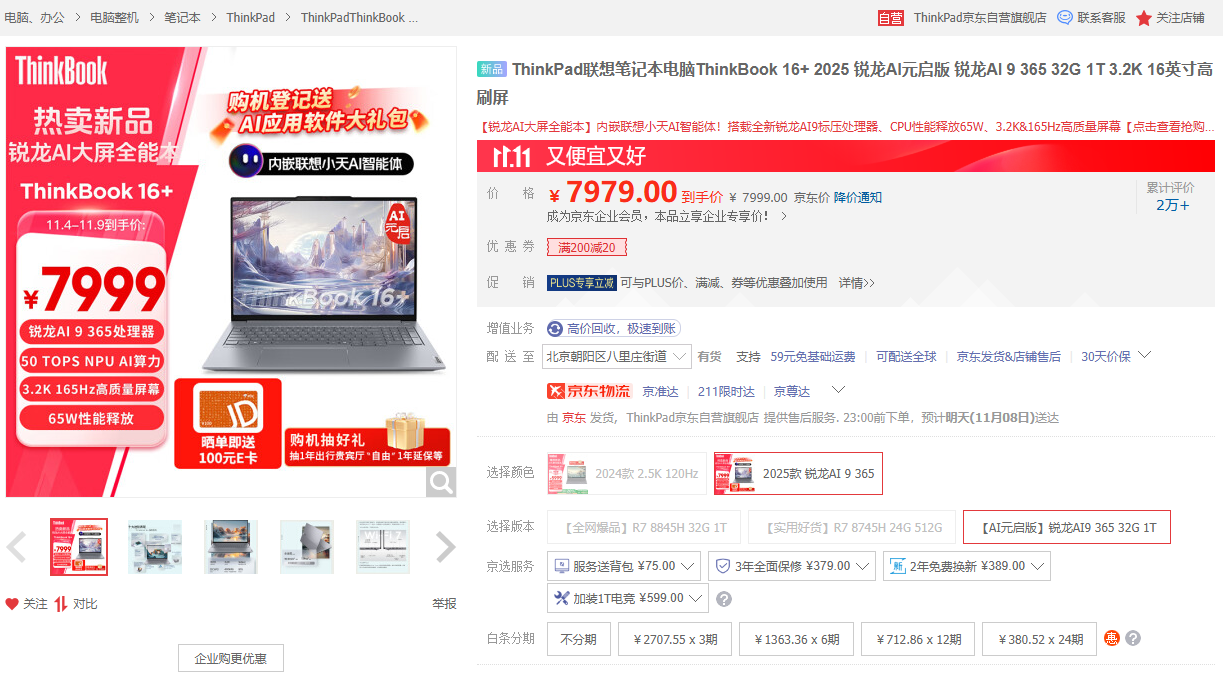
Task: Open ThinkPad breadcrumb link
Action: click(250, 18)
